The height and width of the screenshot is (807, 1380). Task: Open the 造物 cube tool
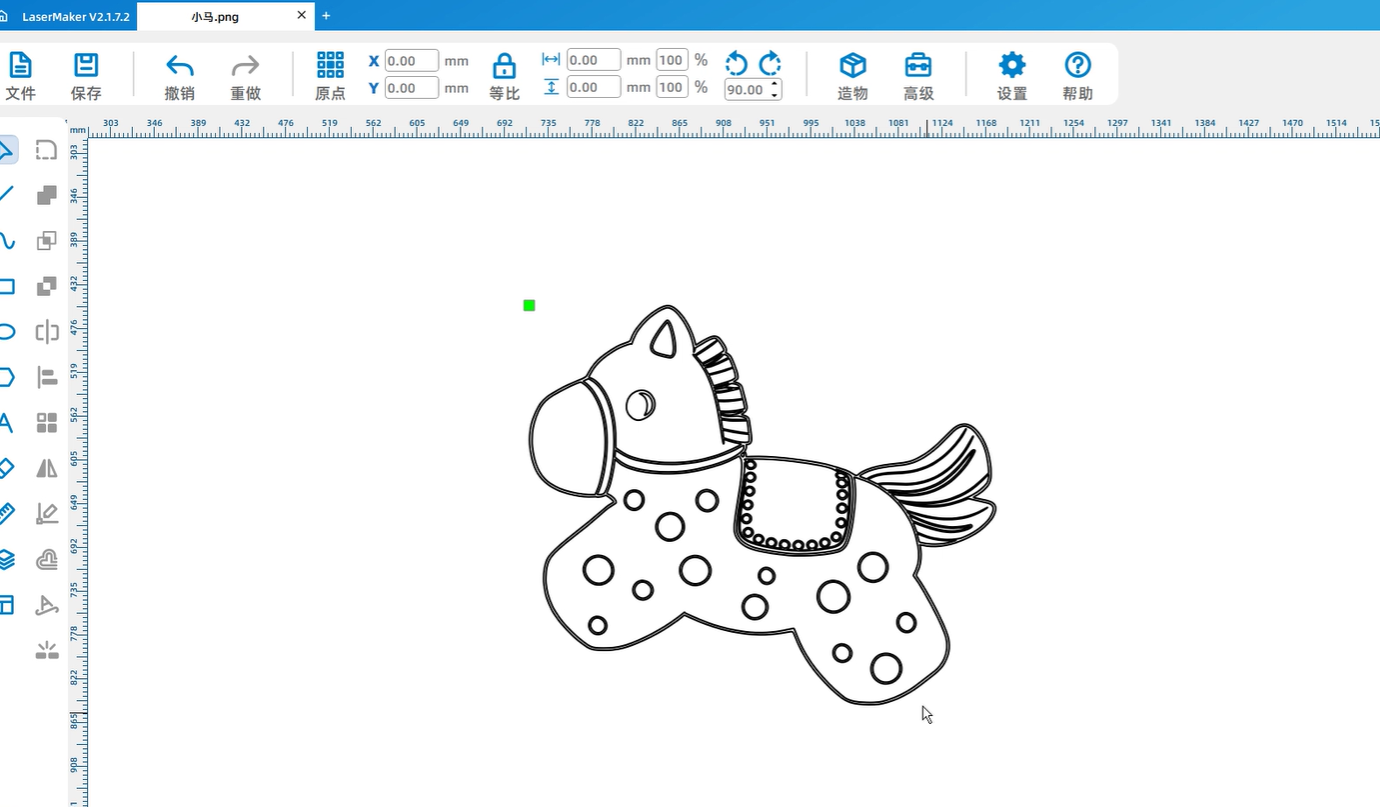(852, 76)
